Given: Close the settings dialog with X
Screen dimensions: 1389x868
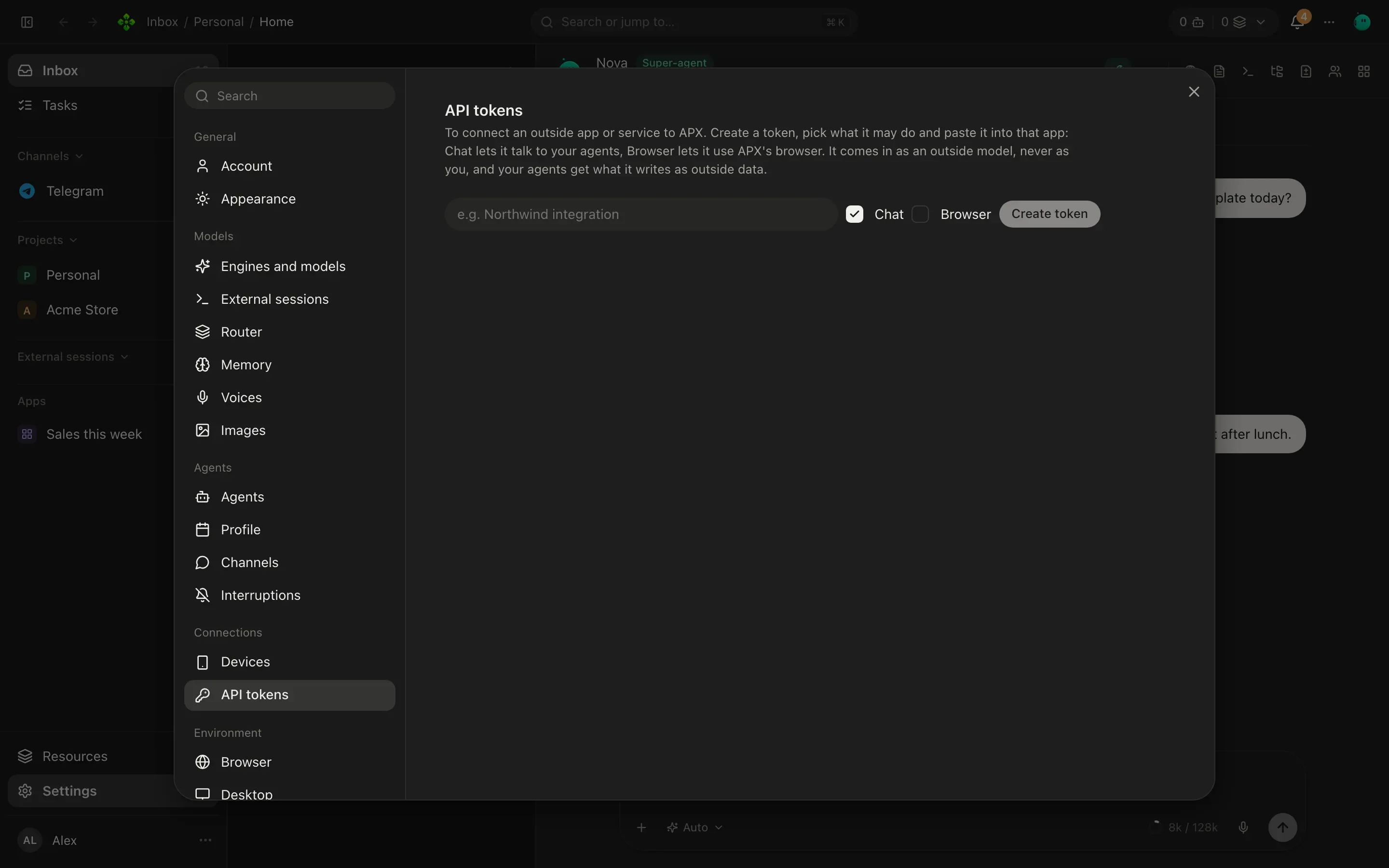Looking at the screenshot, I should click(x=1194, y=92).
